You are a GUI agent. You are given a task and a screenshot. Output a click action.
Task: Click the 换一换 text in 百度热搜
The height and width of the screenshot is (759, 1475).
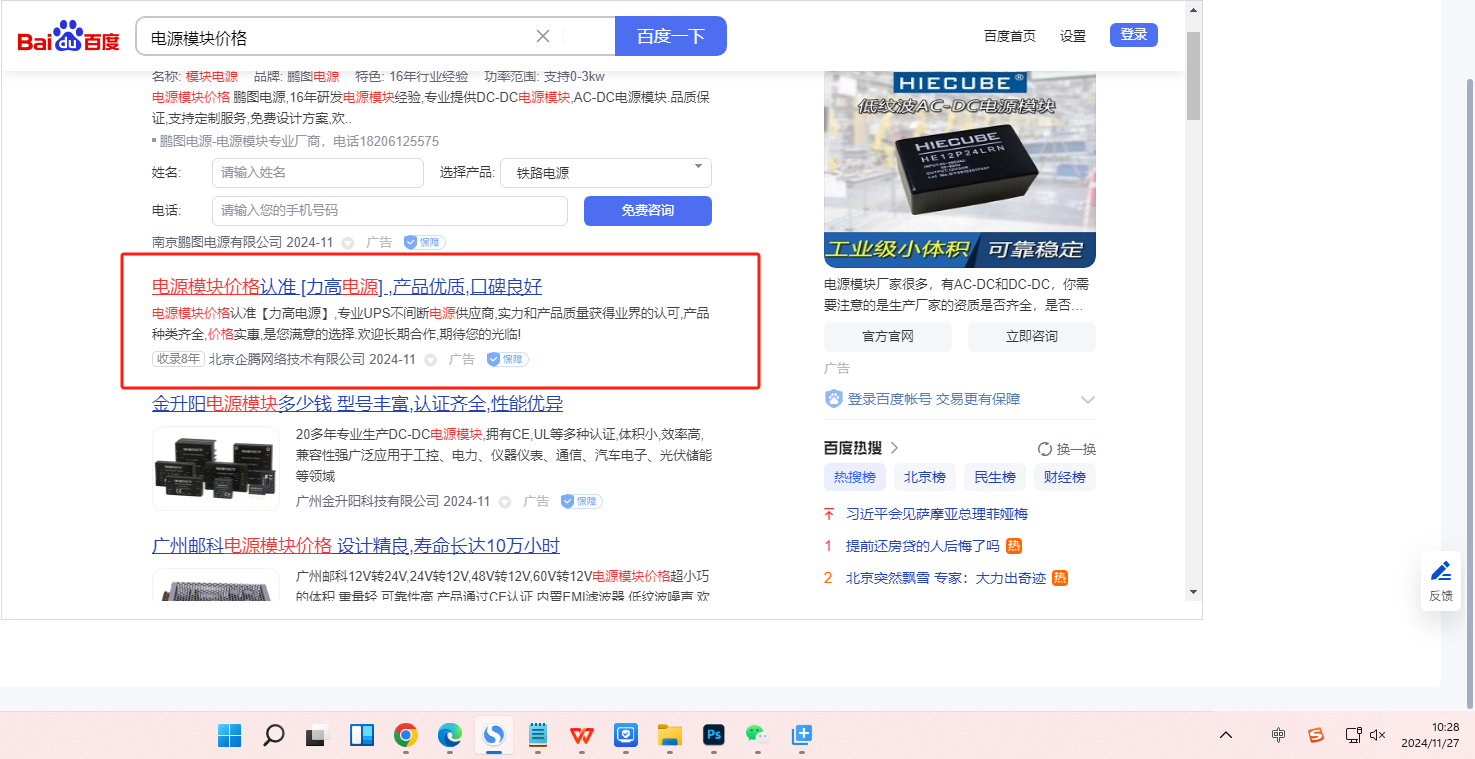tap(1077, 449)
